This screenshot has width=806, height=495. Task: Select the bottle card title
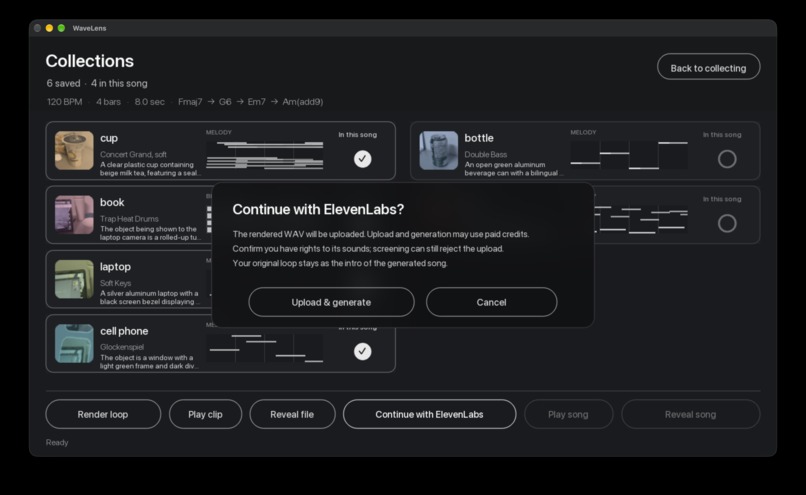tap(479, 138)
